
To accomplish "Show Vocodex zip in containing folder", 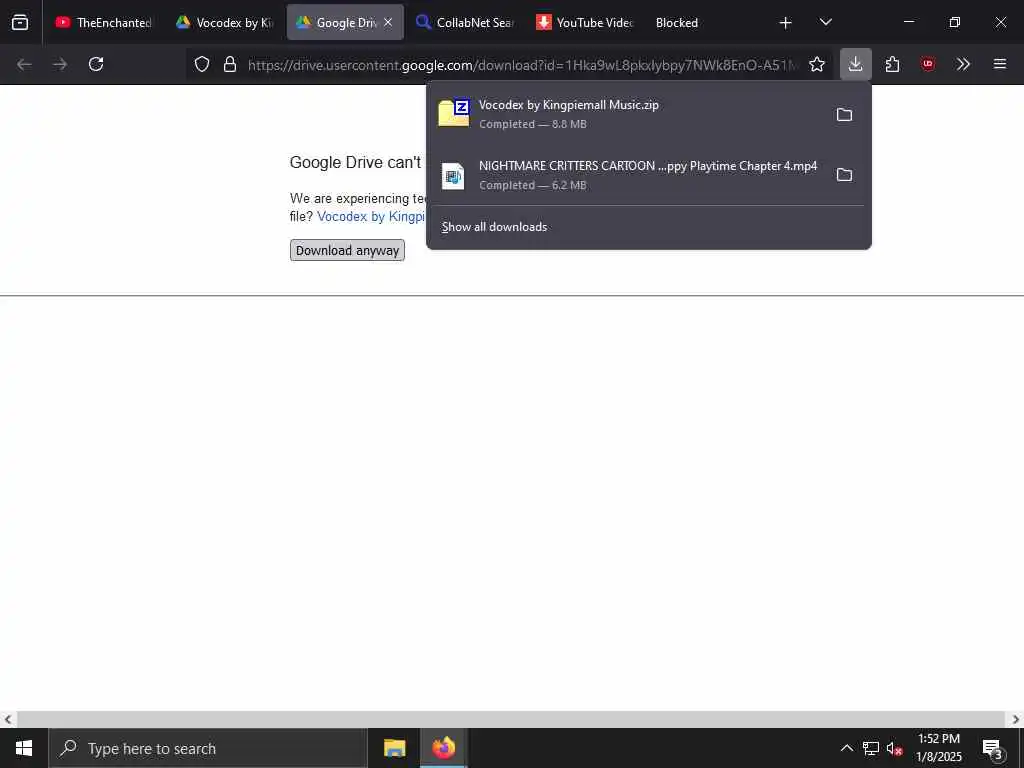I will tap(844, 115).
